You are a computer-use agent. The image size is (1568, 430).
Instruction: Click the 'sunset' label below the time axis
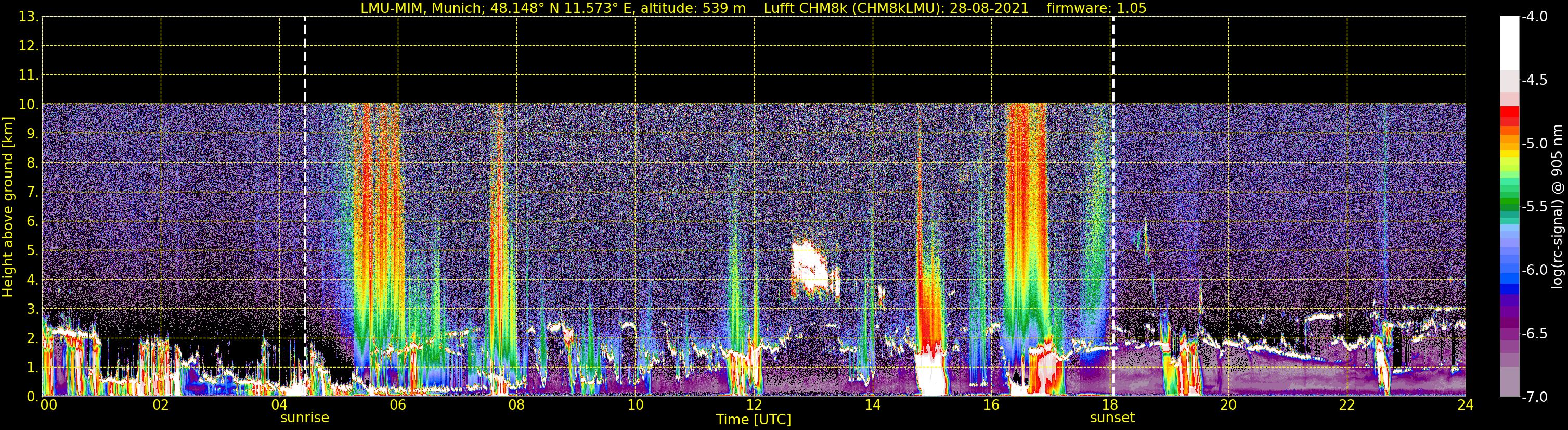[x=1112, y=418]
